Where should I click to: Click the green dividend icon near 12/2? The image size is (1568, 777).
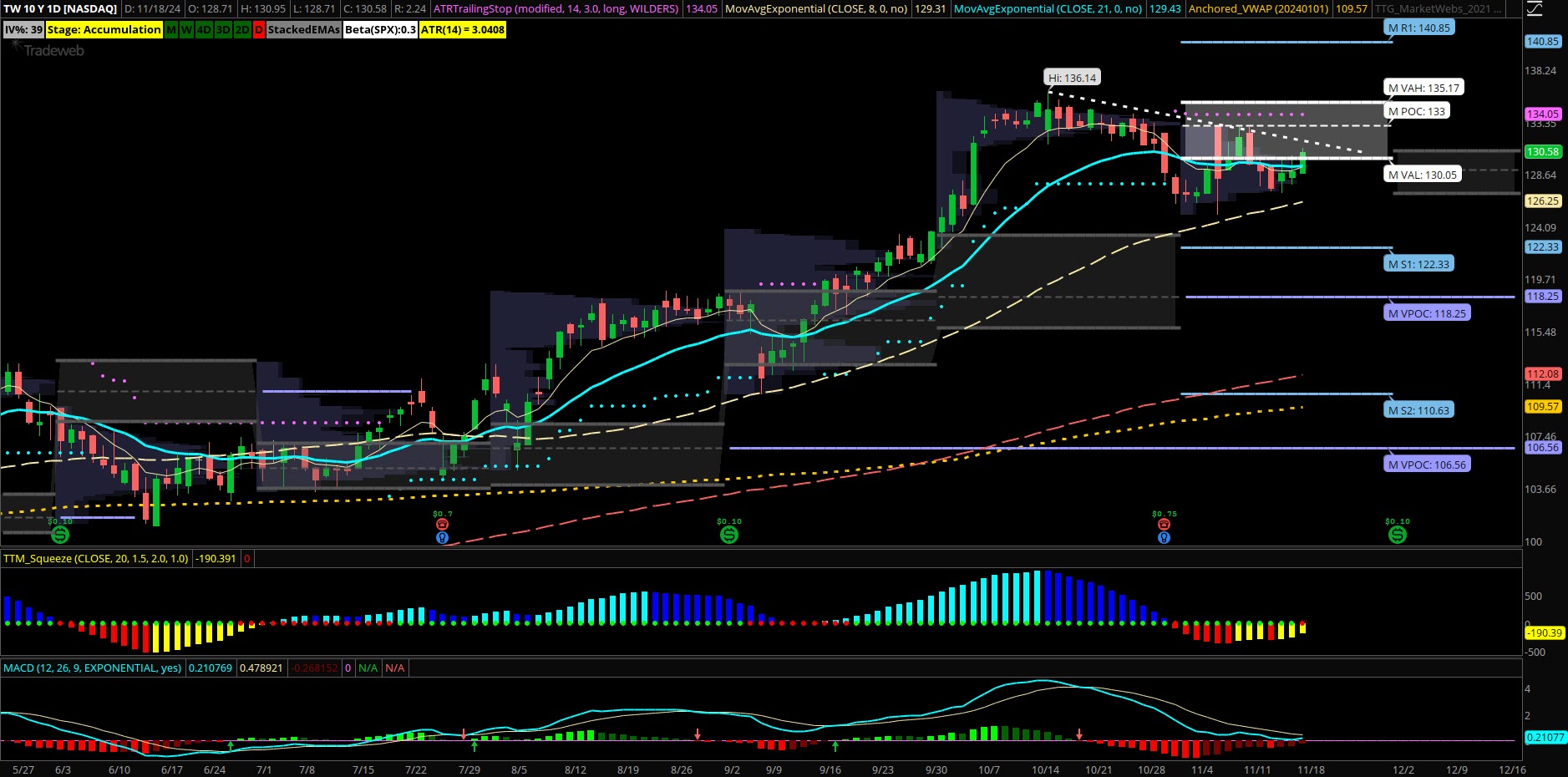1398,535
